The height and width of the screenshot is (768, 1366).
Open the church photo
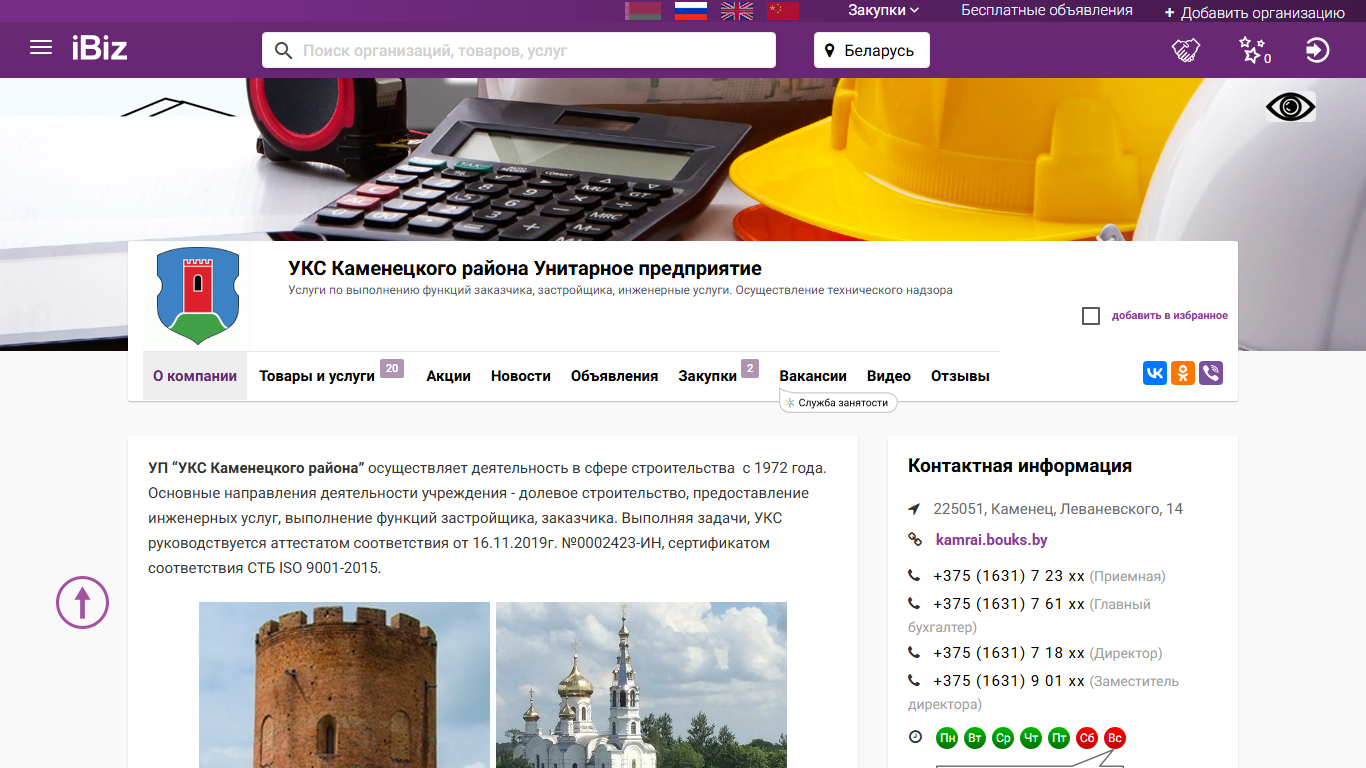(x=641, y=685)
